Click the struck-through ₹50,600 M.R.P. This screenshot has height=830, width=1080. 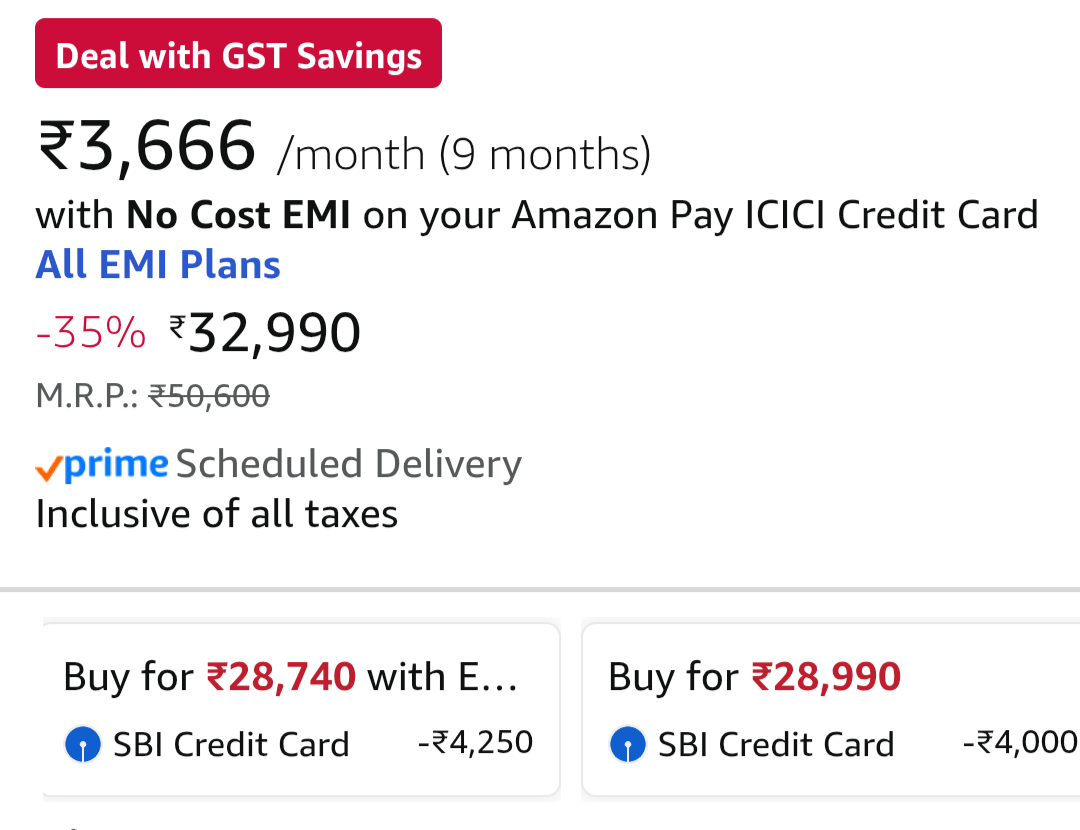pos(209,397)
